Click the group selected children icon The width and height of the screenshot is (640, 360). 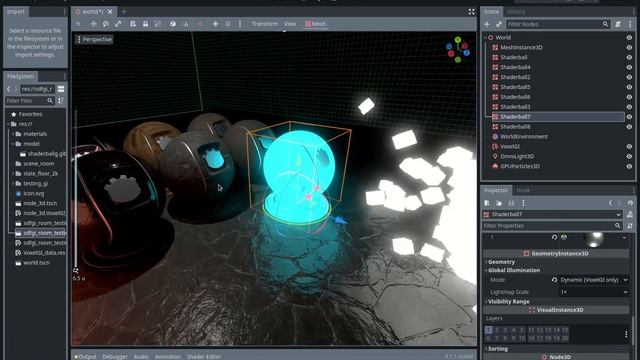tap(158, 24)
